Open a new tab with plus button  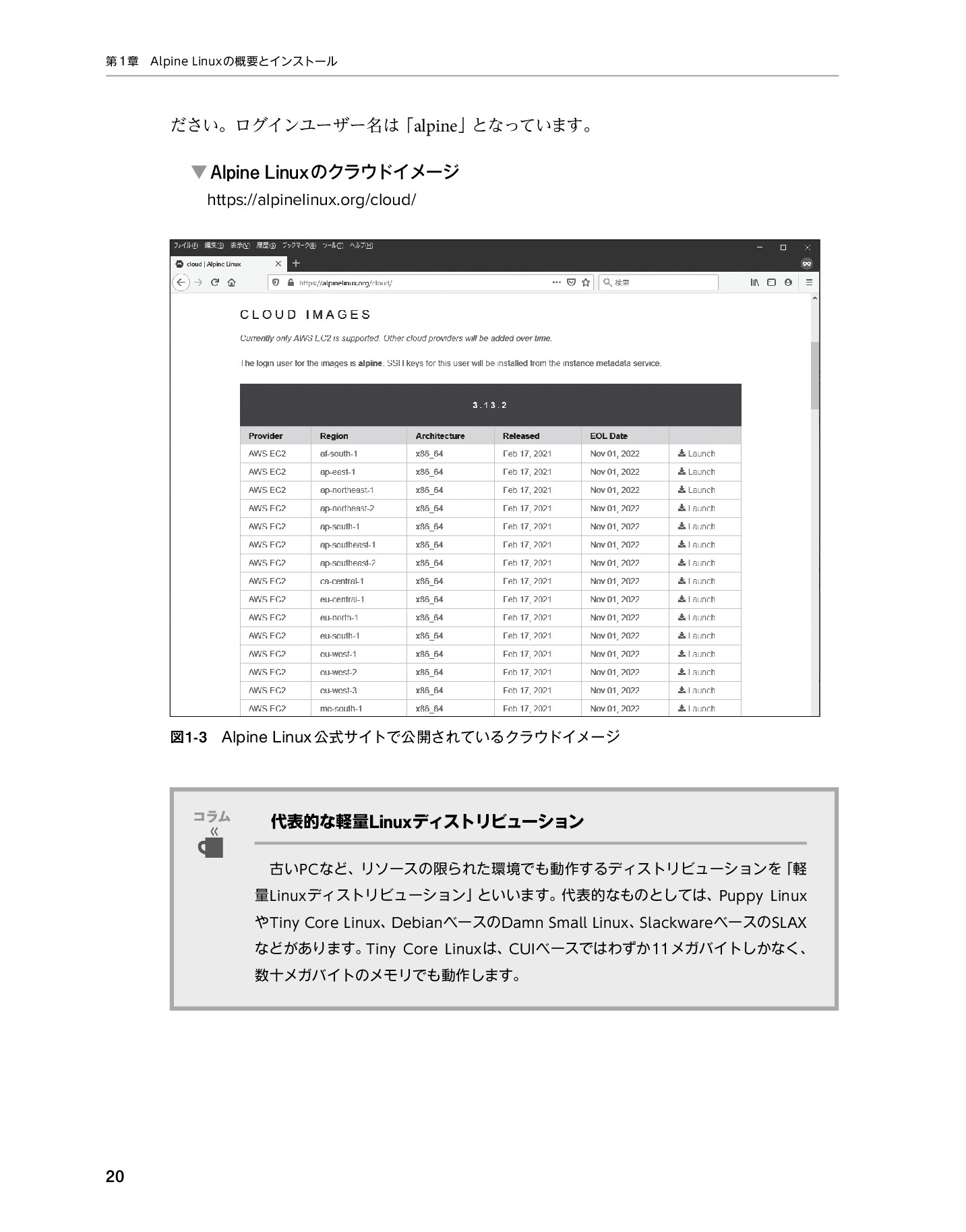(295, 264)
